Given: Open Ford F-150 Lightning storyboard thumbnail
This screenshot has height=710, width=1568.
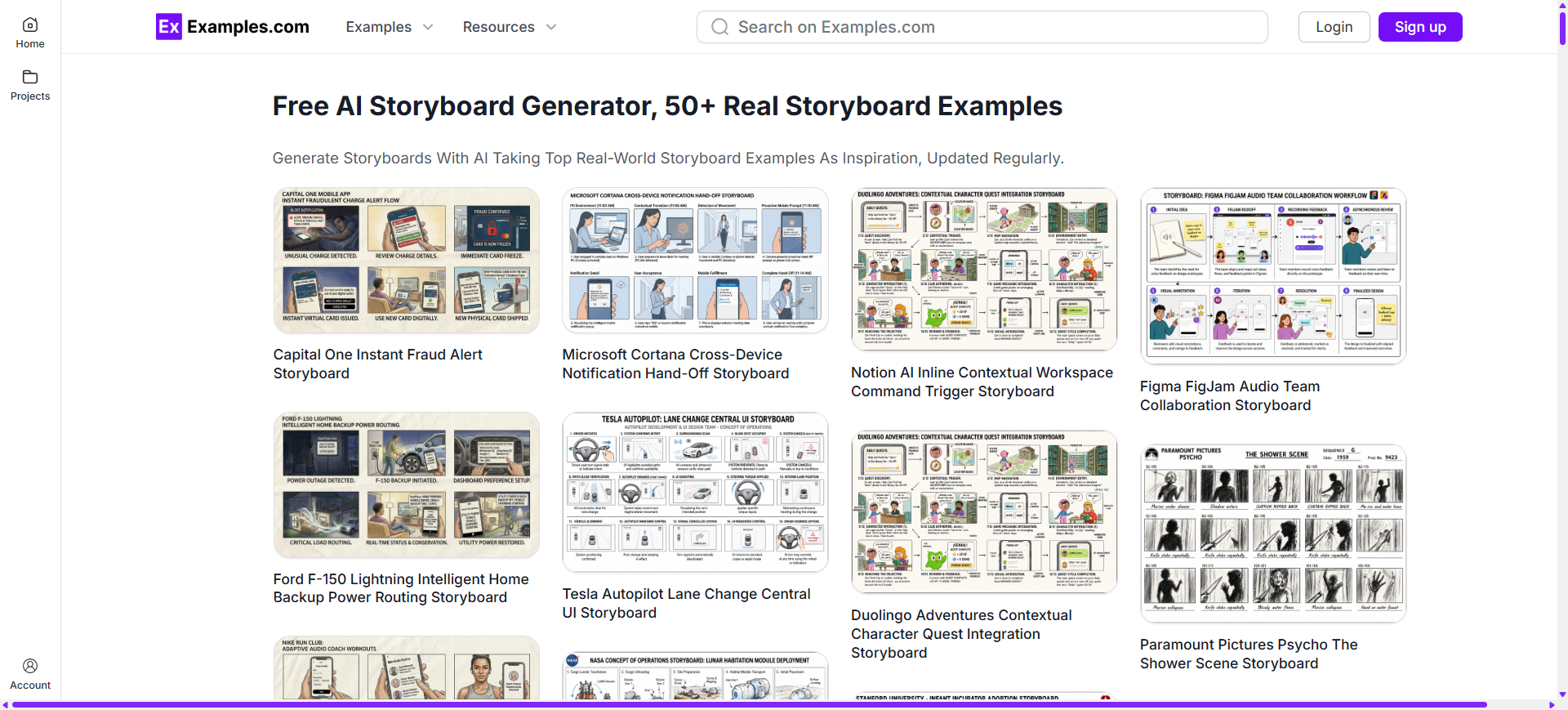Looking at the screenshot, I should click(x=406, y=485).
